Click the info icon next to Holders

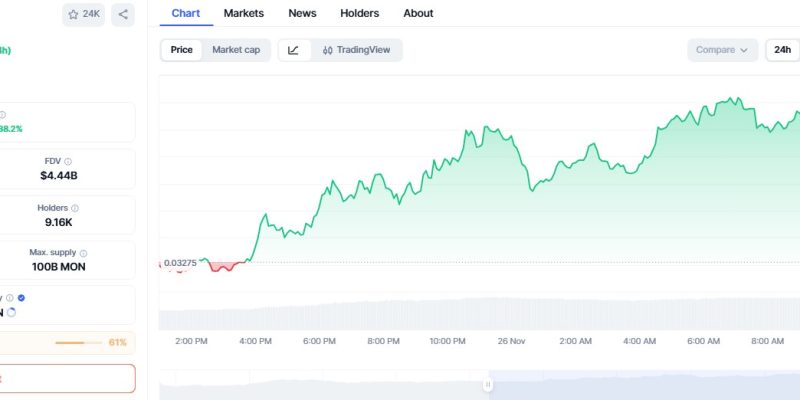(75, 208)
